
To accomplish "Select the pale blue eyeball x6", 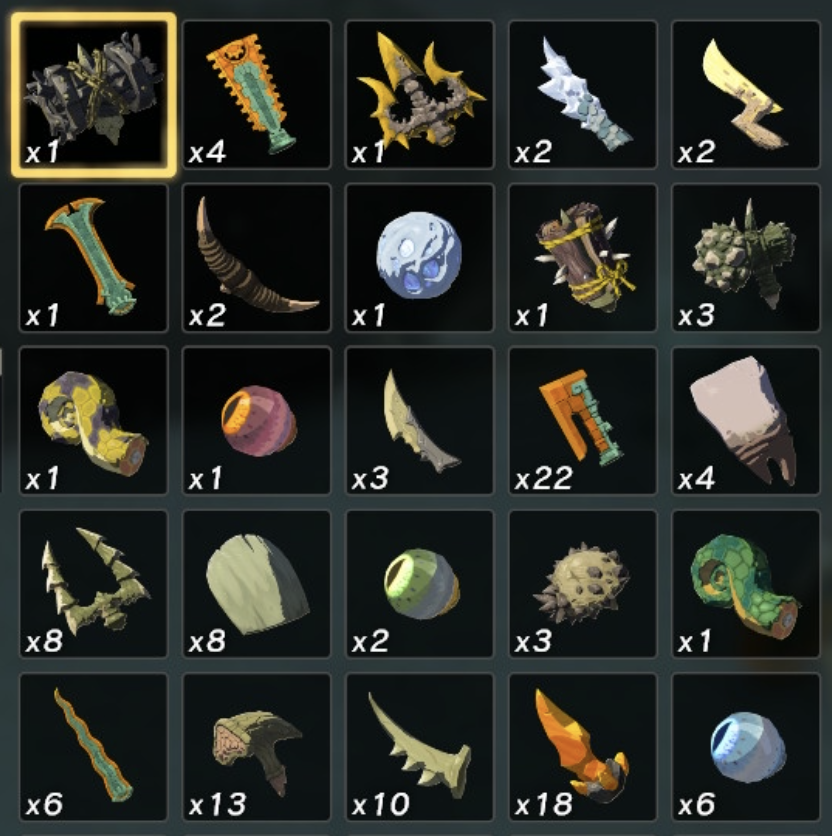I will (x=746, y=747).
